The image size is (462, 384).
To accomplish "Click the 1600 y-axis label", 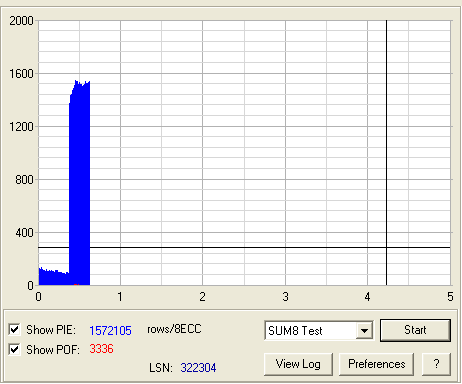I will coord(21,74).
